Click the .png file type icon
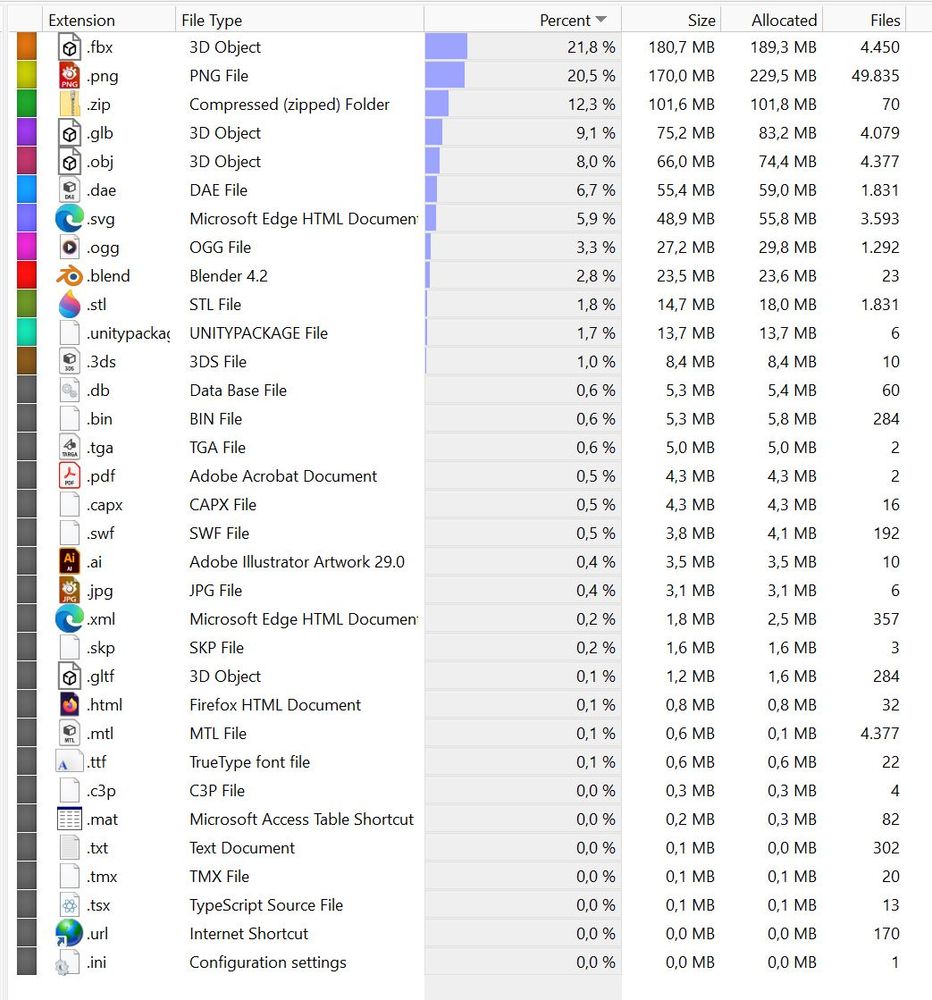This screenshot has width=932, height=1000. (x=70, y=75)
